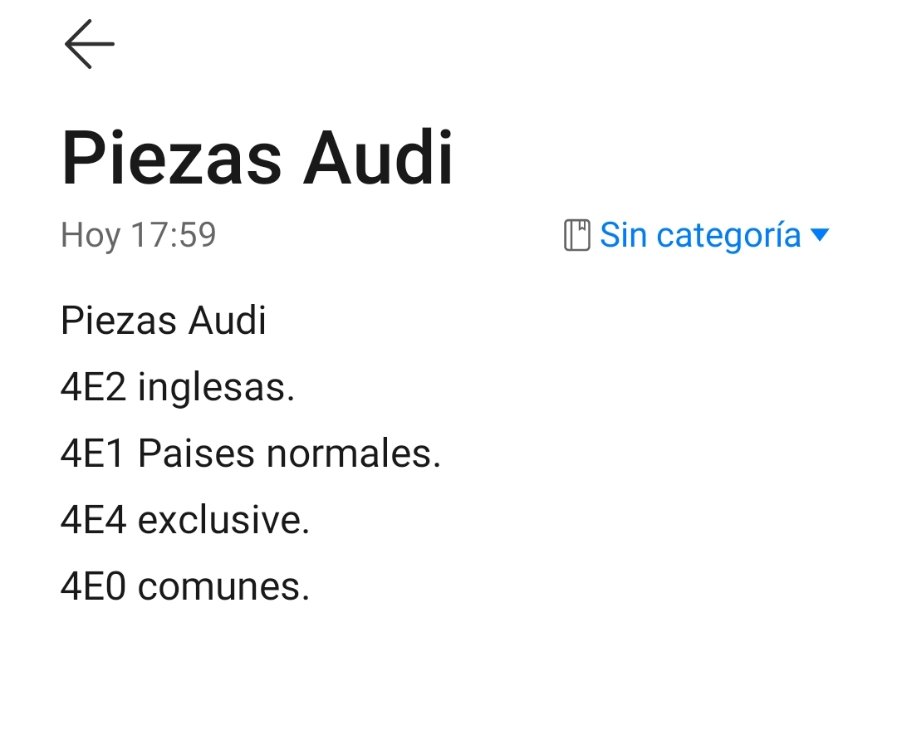The width and height of the screenshot is (897, 750).
Task: Tap the back arrow icon
Action: (89, 44)
